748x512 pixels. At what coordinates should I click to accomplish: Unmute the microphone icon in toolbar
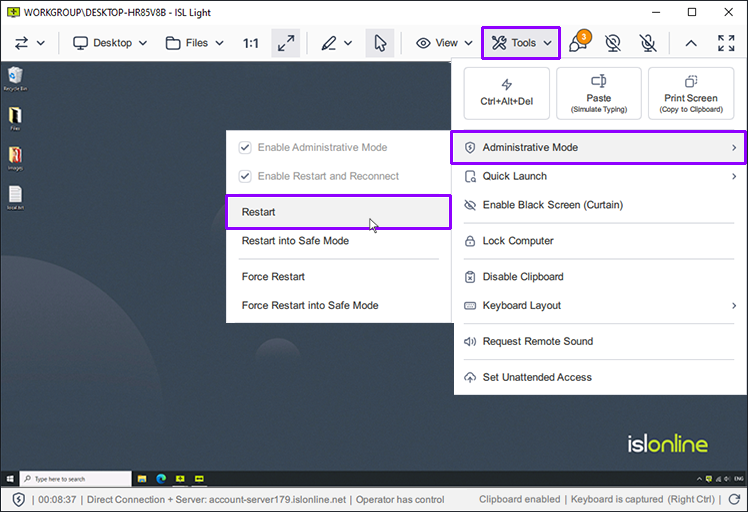[648, 43]
